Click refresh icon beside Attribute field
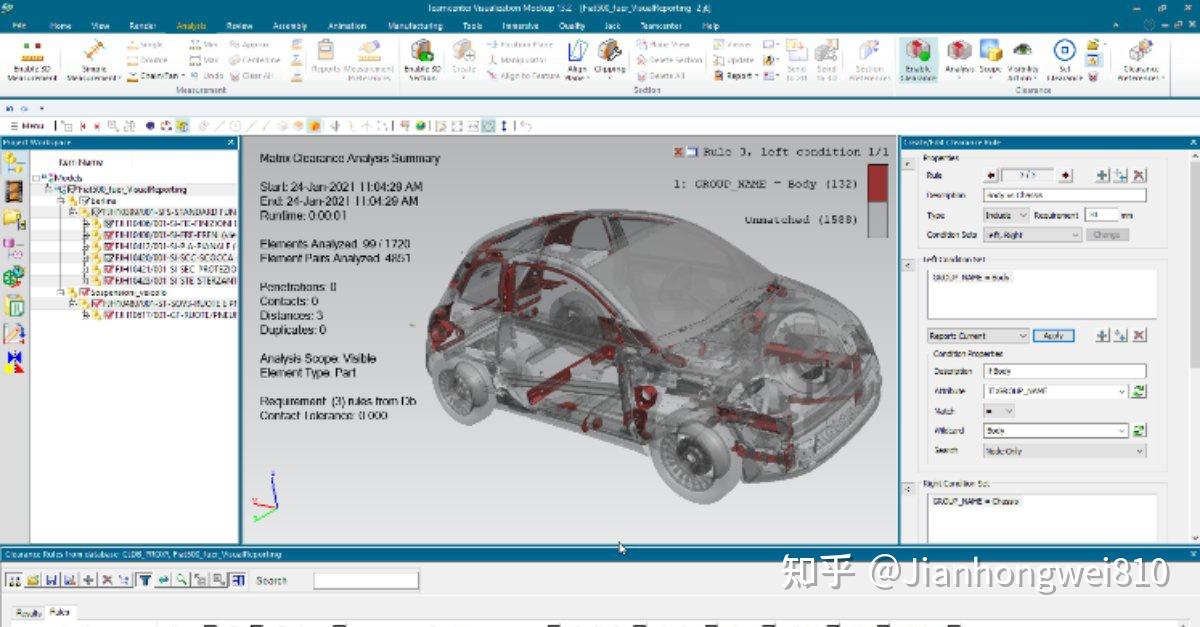 [x=1138, y=391]
